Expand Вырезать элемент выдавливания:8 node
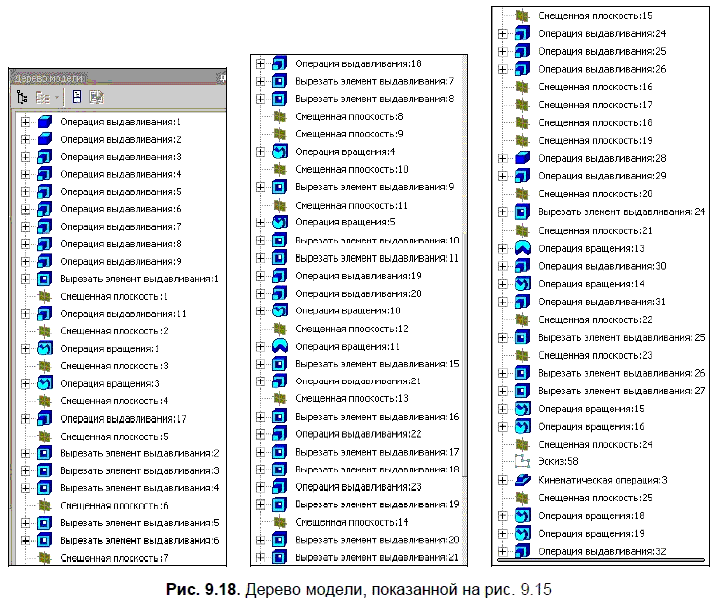Image resolution: width=719 pixels, height=604 pixels. (260, 99)
